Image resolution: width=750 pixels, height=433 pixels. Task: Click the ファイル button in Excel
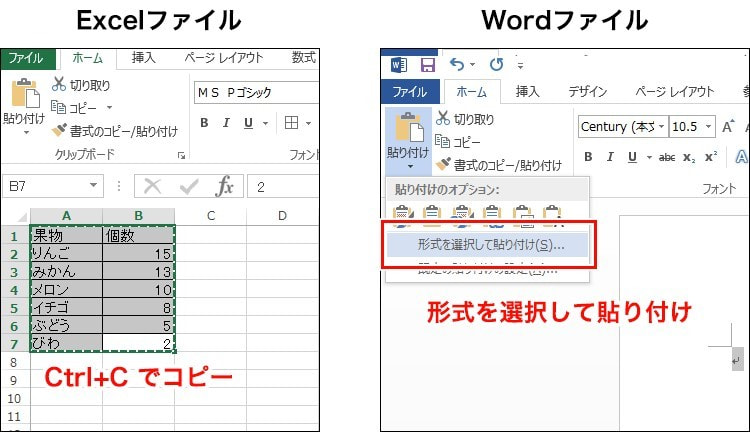coord(26,58)
